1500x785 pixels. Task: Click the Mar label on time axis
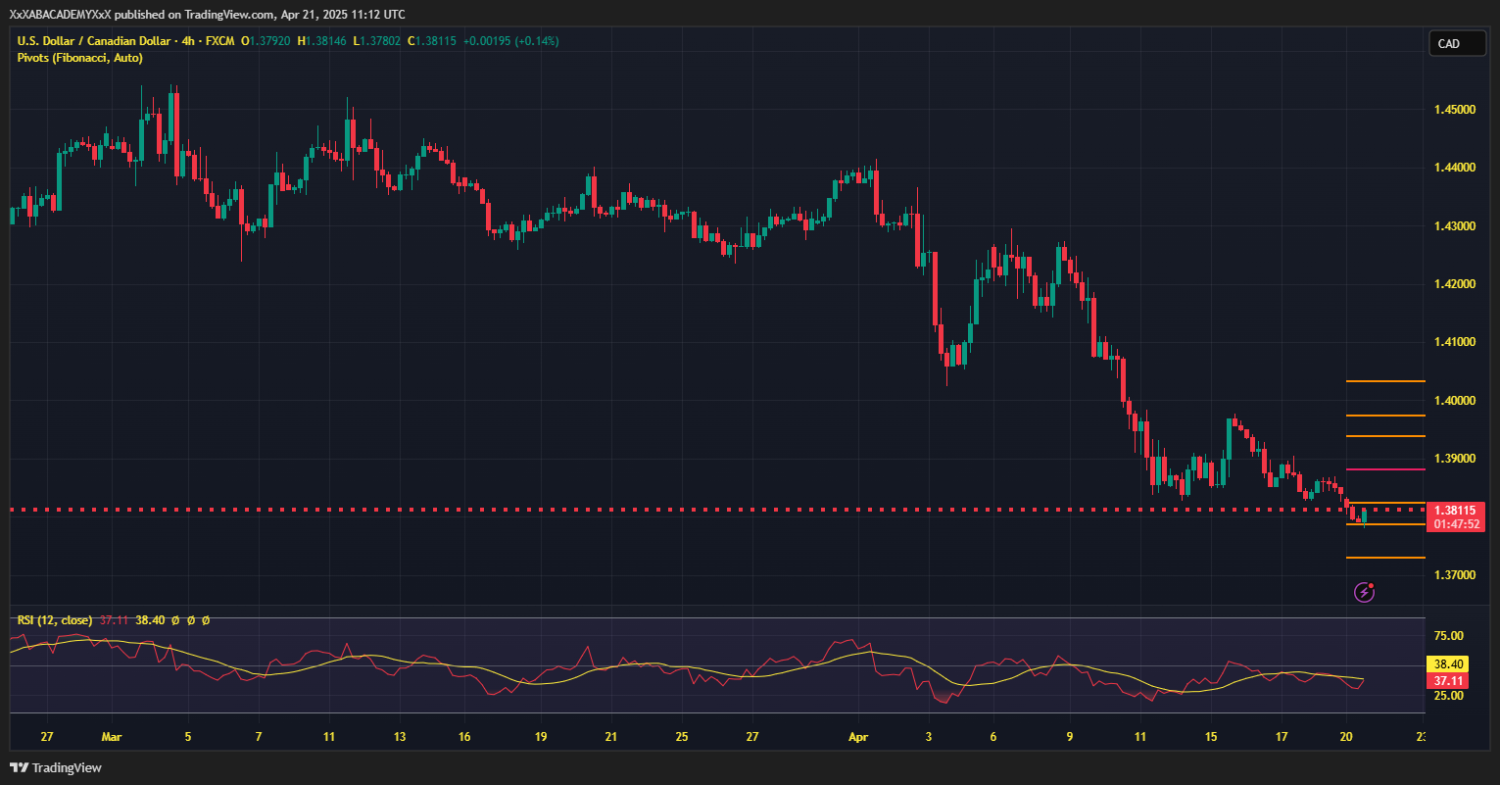click(111, 737)
